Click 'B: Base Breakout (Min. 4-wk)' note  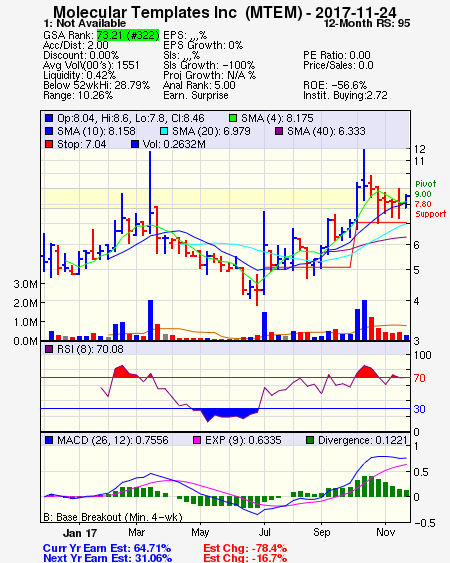tap(113, 517)
